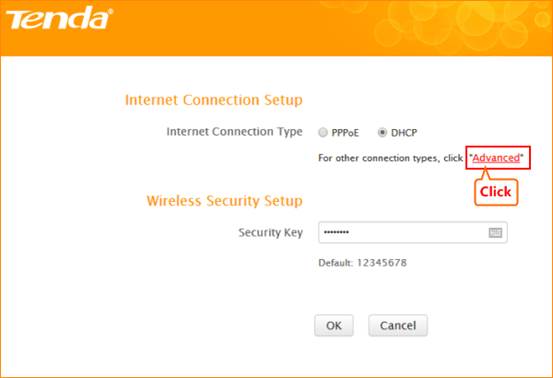Click the Security Key field label
Viewport: 553px width, 378px height.
pyautogui.click(x=271, y=232)
